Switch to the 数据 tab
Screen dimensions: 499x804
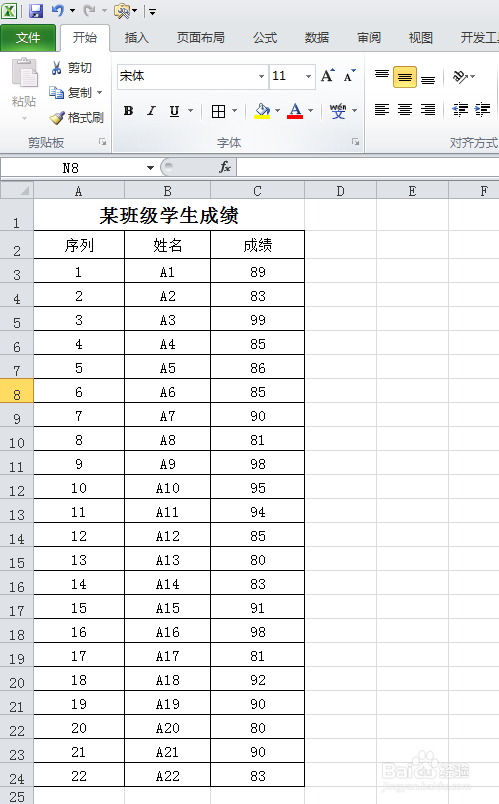[316, 37]
